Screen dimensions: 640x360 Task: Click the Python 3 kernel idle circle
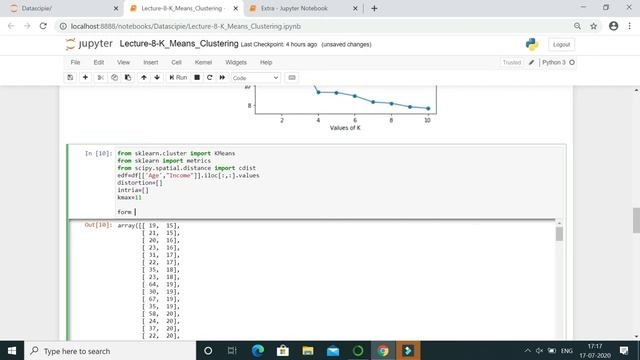click(572, 62)
